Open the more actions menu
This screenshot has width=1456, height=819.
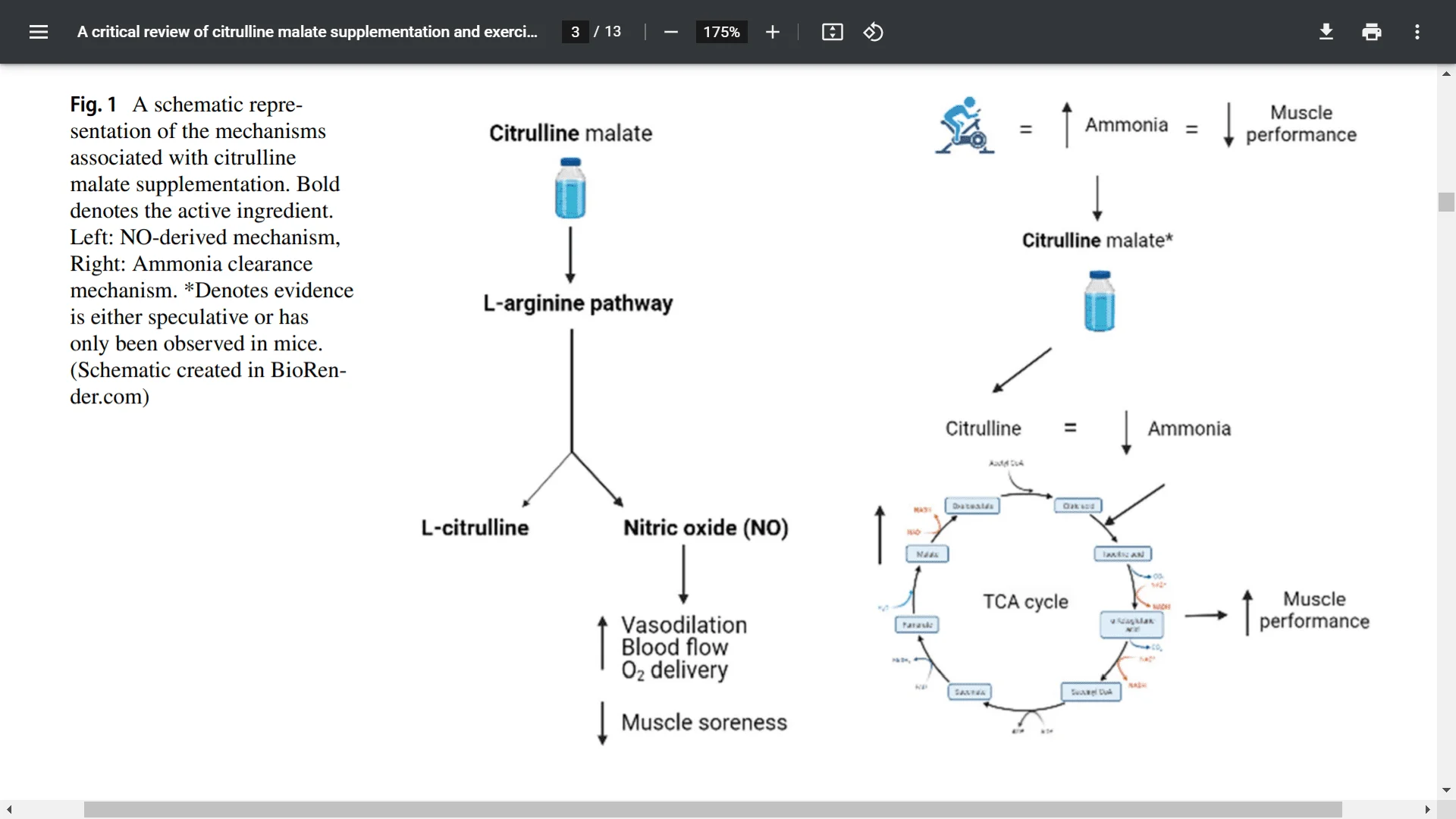[1417, 32]
